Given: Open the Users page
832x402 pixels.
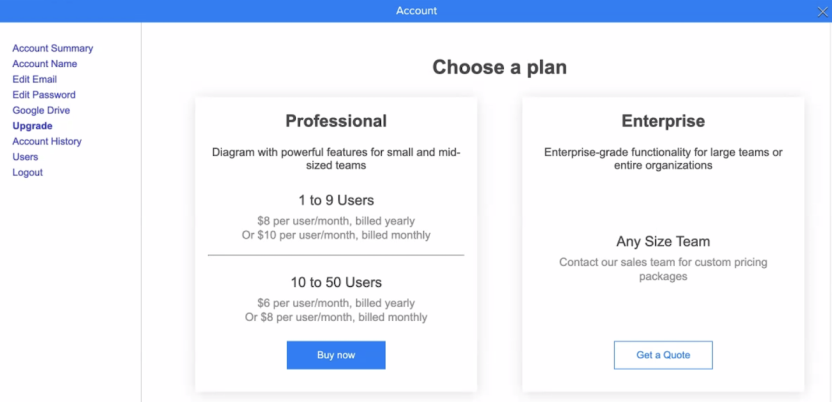Looking at the screenshot, I should 25,157.
